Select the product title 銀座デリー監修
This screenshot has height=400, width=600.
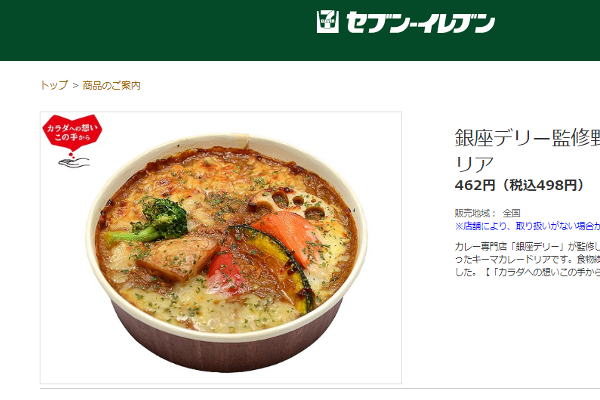(527, 138)
